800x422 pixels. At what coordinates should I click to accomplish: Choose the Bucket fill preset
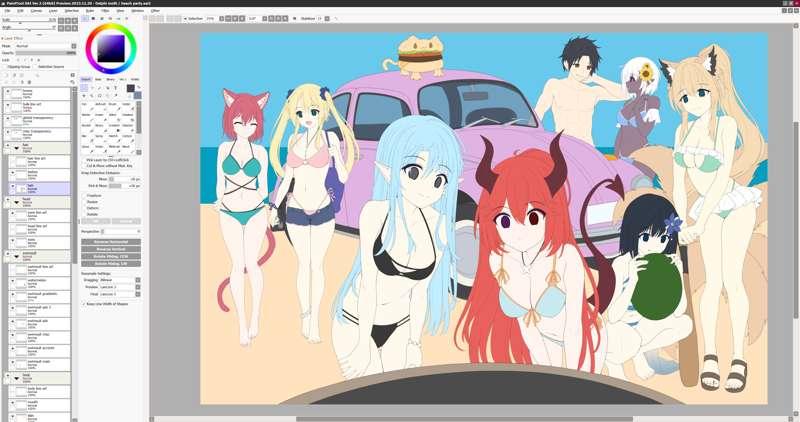[88, 129]
